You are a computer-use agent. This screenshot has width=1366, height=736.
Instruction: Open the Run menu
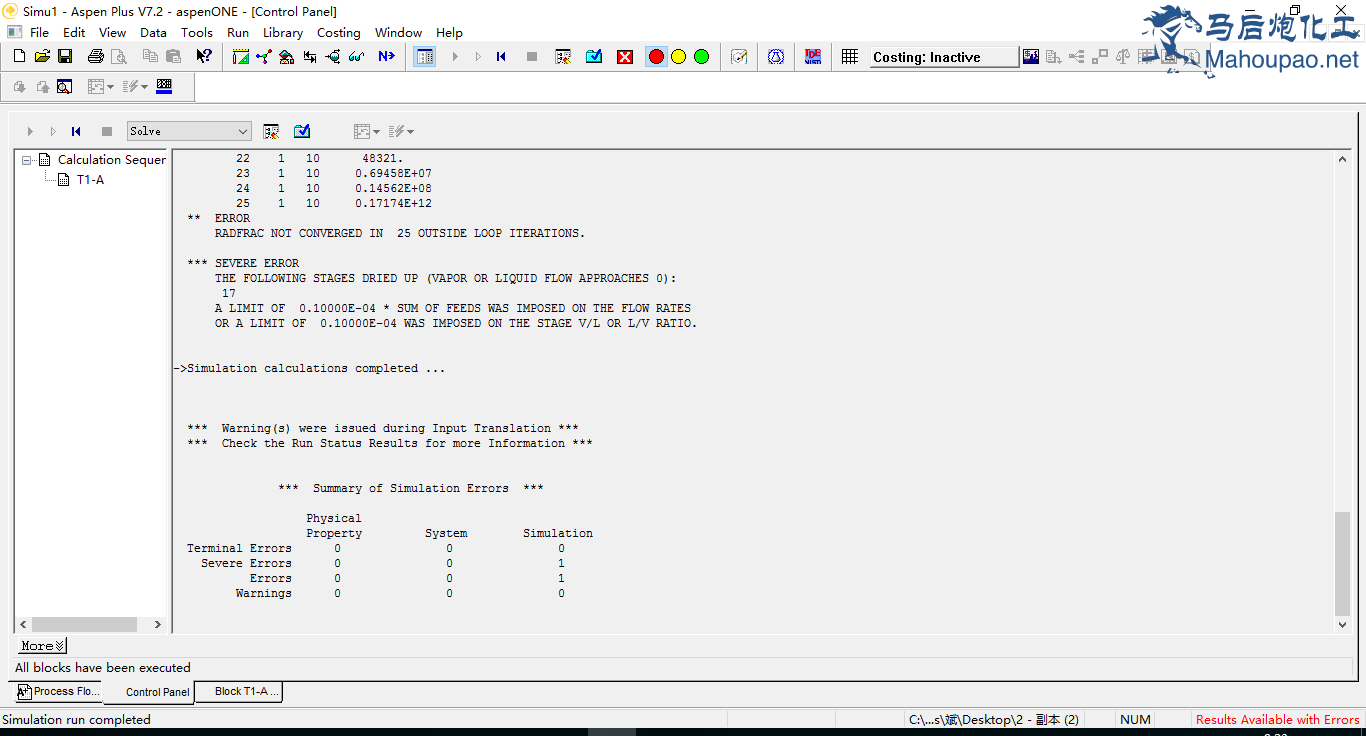[x=238, y=32]
